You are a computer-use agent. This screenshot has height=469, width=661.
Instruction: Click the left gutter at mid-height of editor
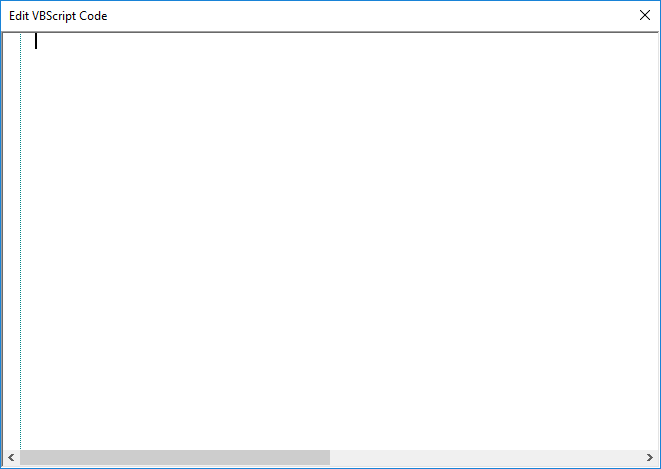click(x=11, y=240)
